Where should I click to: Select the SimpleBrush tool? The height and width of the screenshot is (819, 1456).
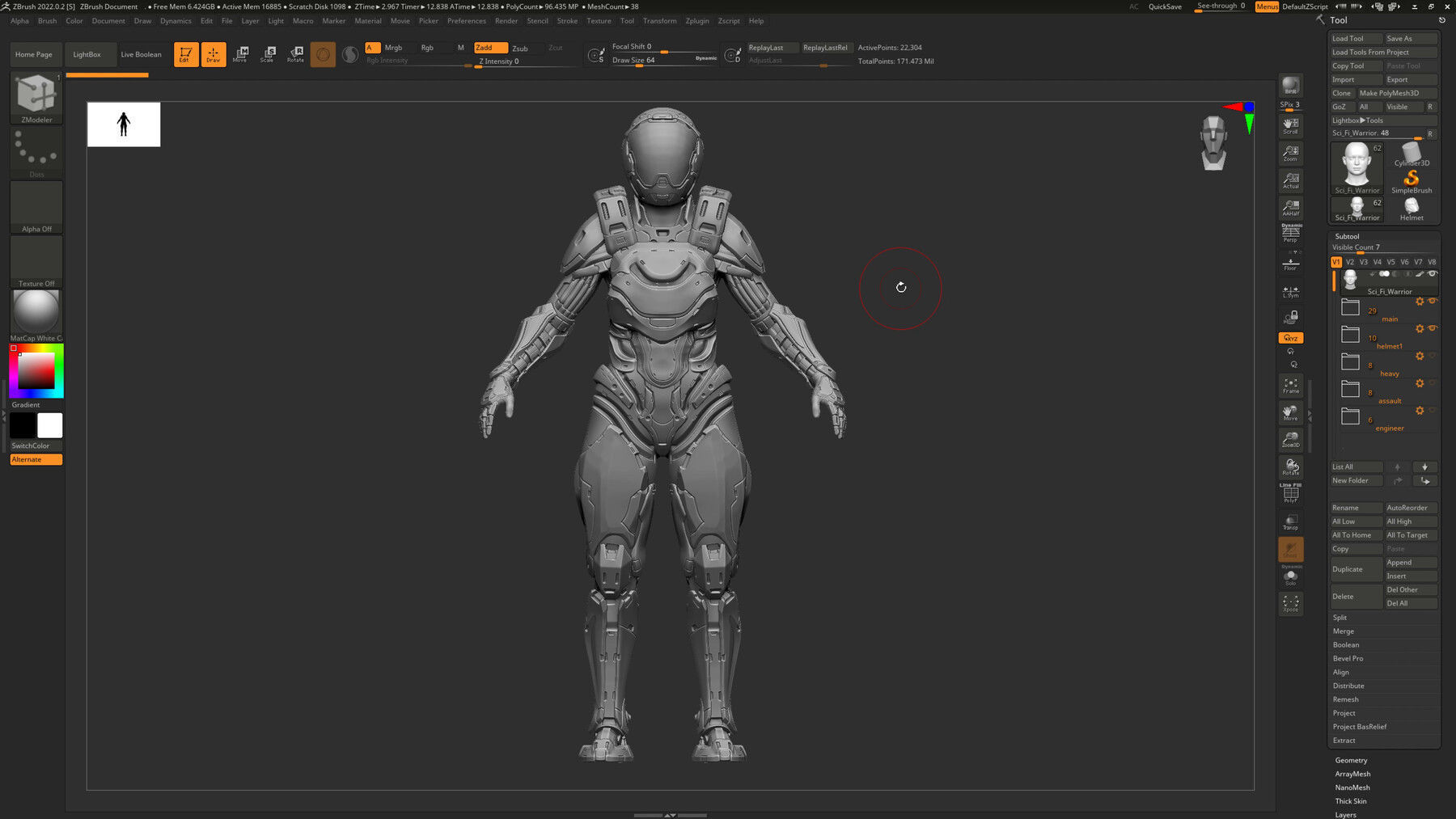(x=1412, y=181)
